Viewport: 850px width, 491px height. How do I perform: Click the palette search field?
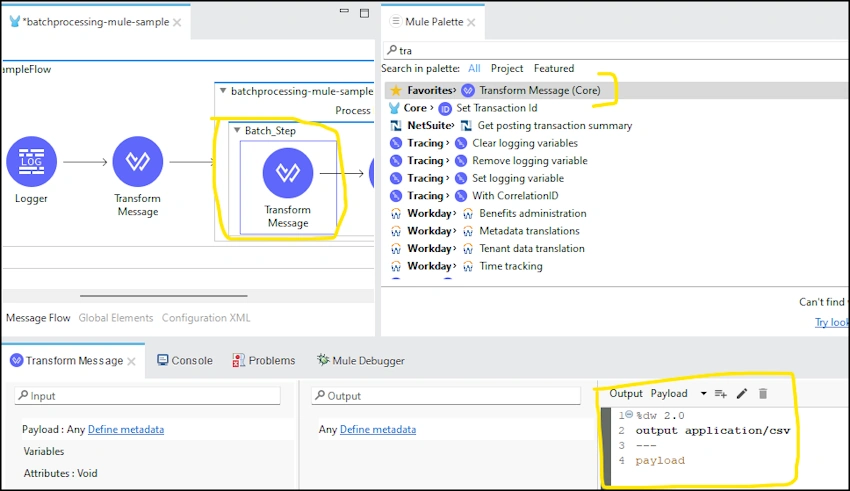click(x=616, y=50)
